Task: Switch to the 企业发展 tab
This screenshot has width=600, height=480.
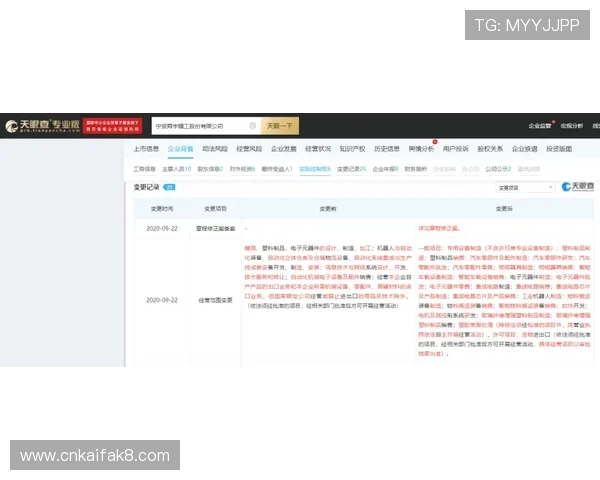Action: (x=284, y=149)
